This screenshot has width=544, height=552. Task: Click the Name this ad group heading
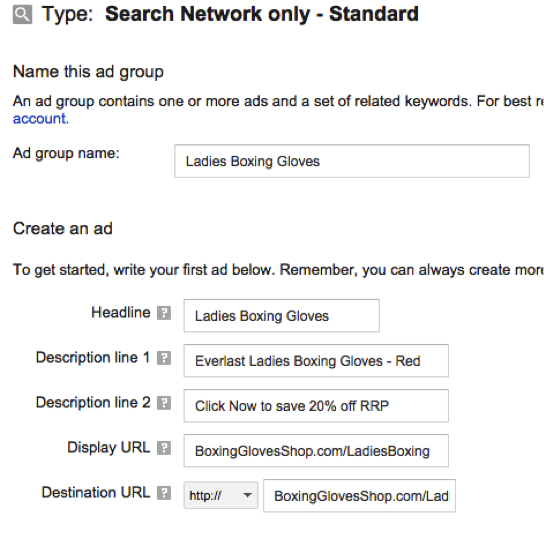(x=88, y=72)
